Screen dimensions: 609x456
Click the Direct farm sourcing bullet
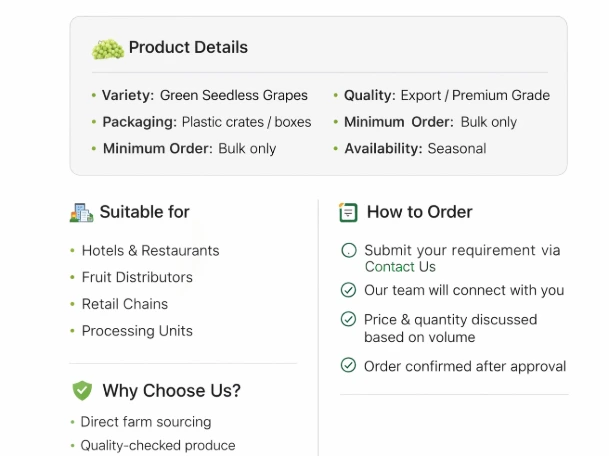(x=146, y=422)
